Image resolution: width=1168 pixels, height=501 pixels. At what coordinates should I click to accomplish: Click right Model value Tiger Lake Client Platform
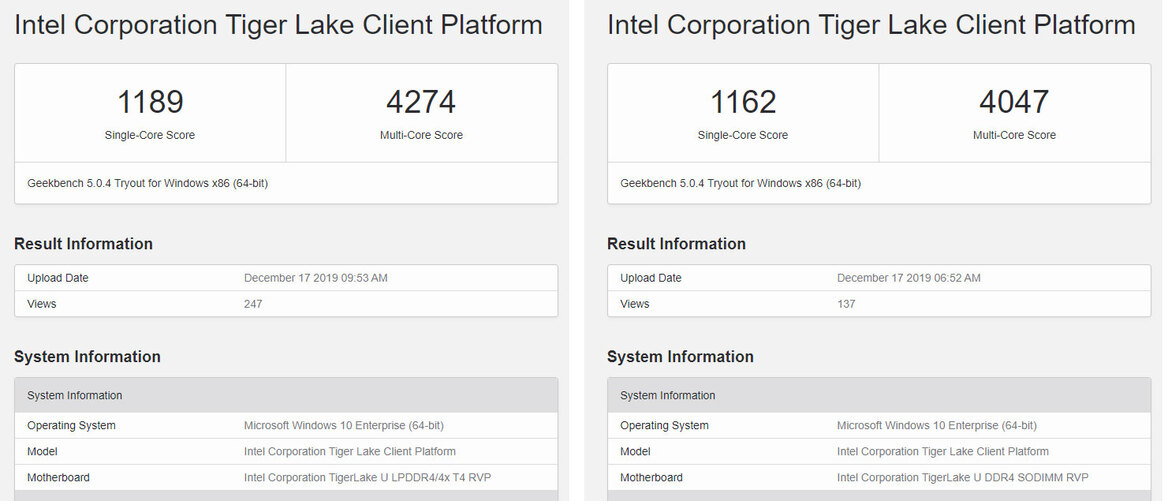pos(943,452)
